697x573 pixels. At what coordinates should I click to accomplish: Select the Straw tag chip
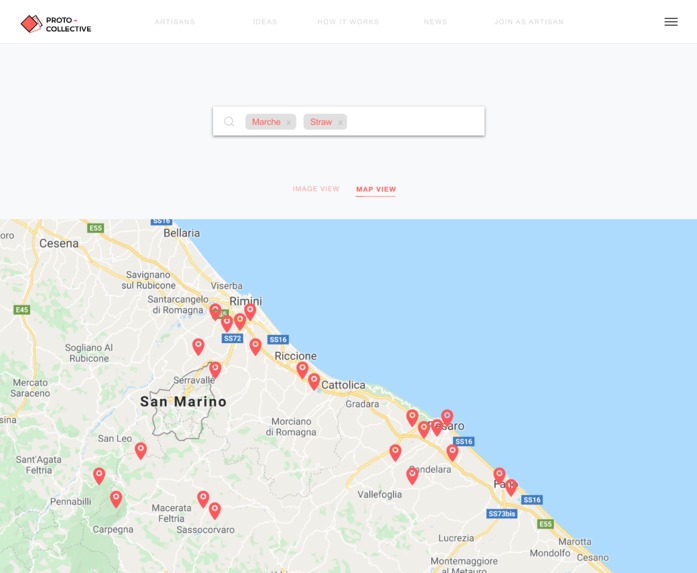[x=325, y=122]
